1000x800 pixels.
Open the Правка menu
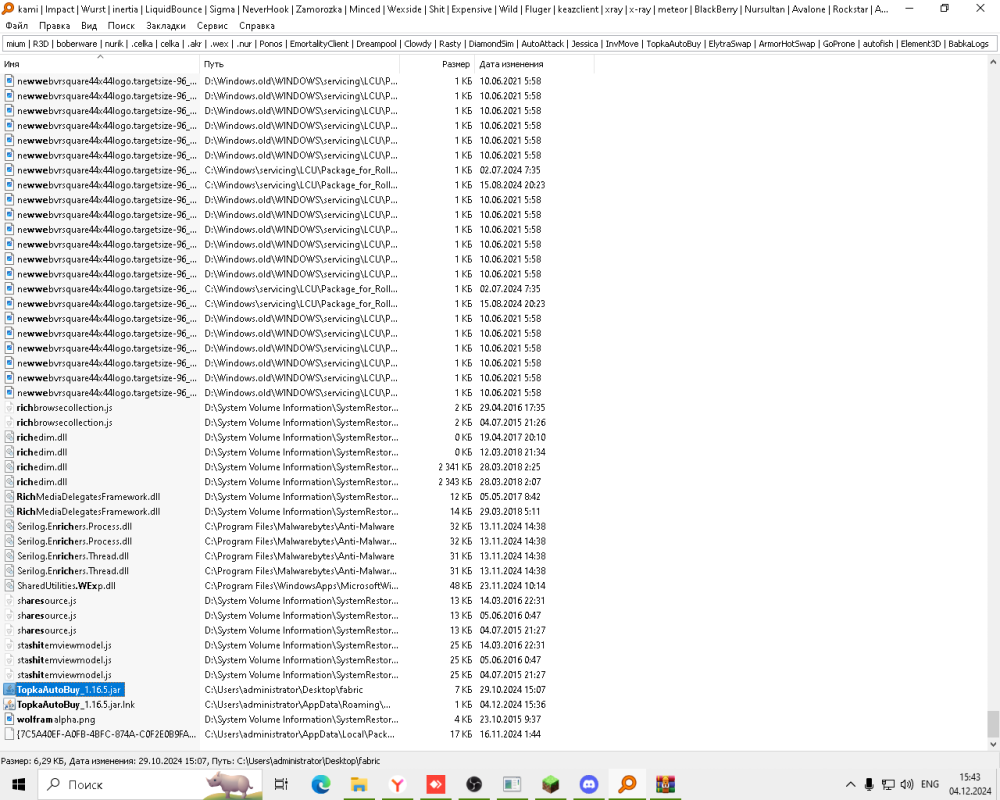[x=54, y=26]
